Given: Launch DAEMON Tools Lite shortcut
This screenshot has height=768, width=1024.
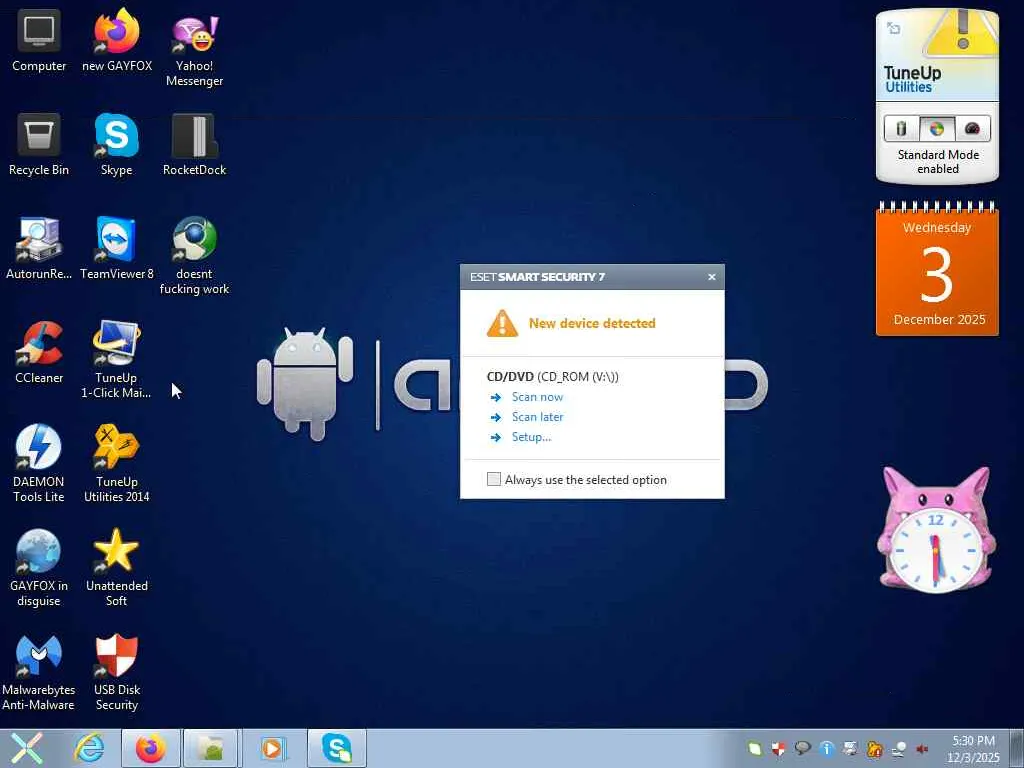Looking at the screenshot, I should coord(39,464).
